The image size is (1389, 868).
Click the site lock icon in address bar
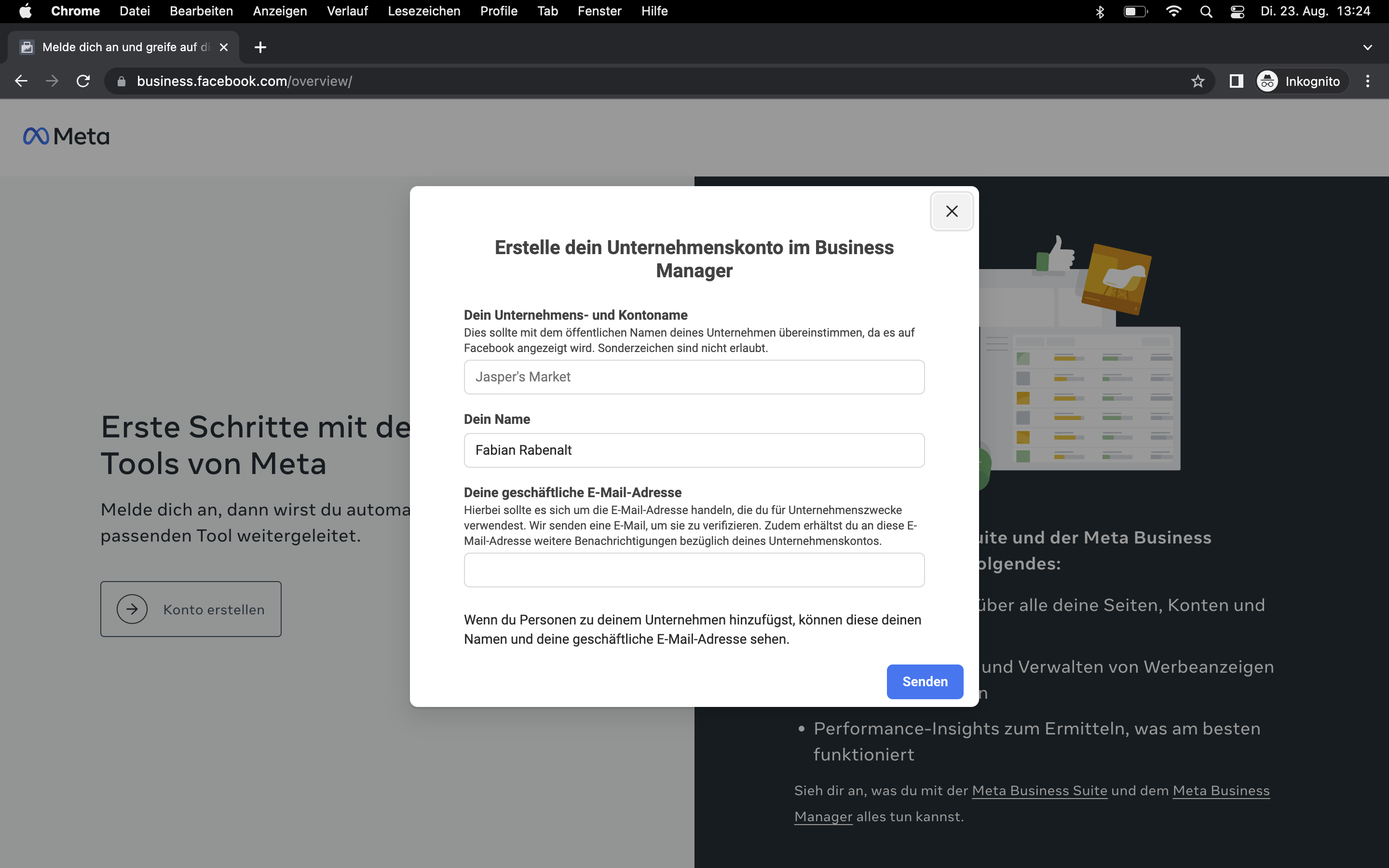point(121,81)
